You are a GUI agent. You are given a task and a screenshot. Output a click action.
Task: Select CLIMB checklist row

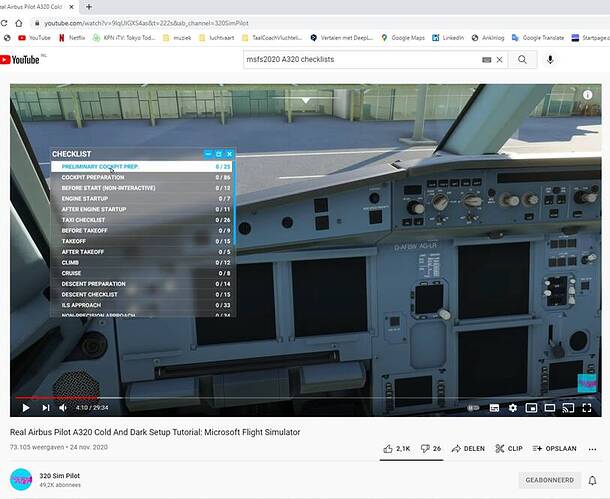(x=142, y=263)
